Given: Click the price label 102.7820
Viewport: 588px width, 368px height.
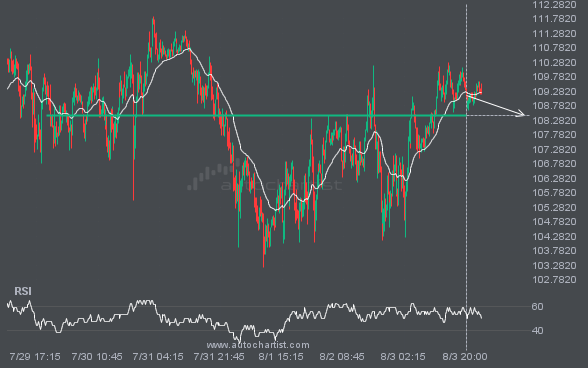Looking at the screenshot, I should point(554,279).
